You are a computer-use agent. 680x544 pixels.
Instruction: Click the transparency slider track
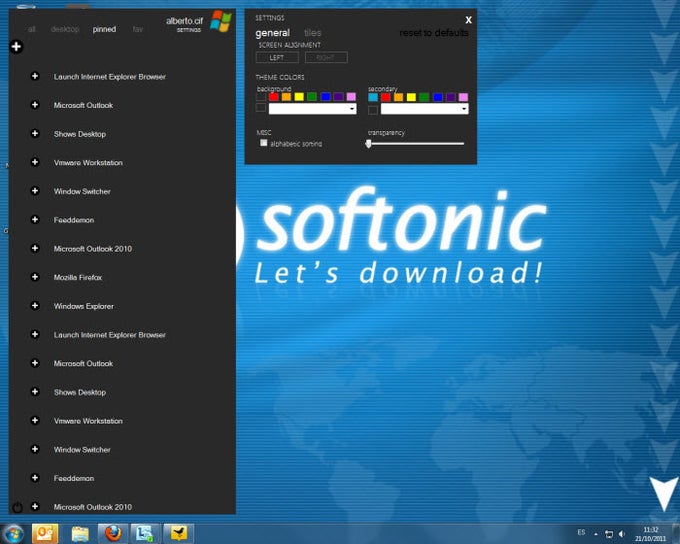(x=416, y=143)
